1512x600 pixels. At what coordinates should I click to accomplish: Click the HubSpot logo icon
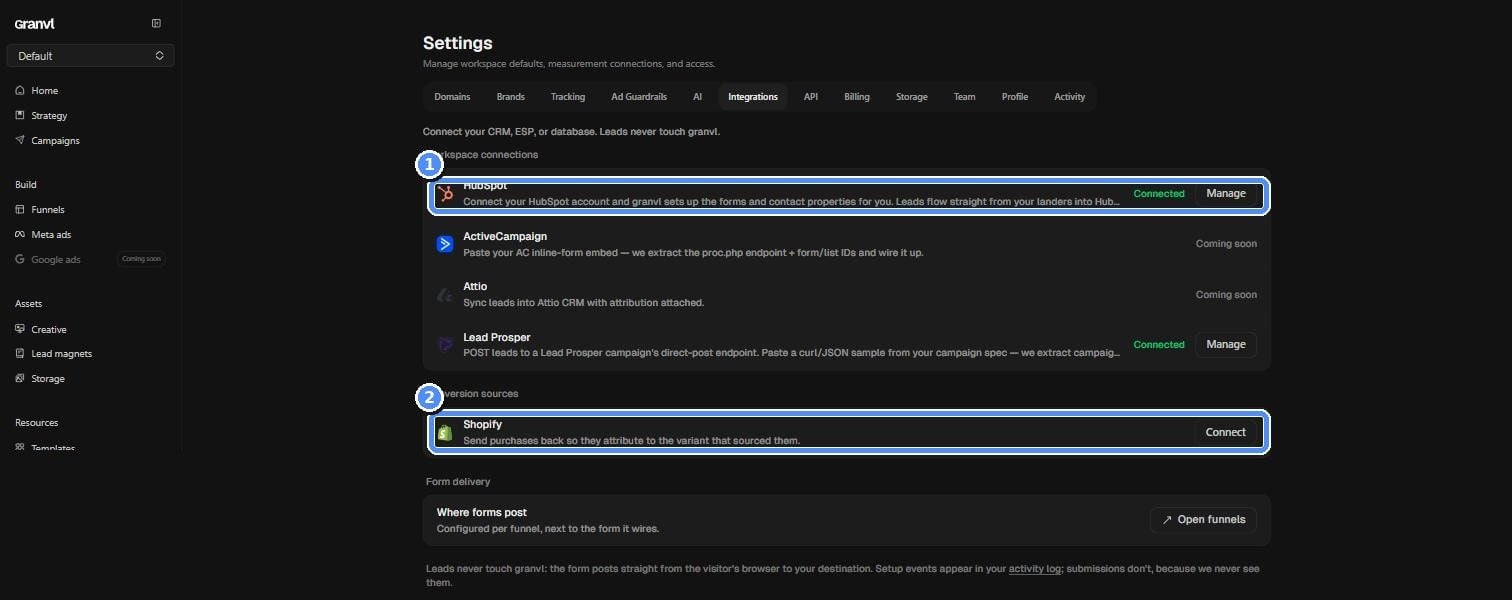445,194
